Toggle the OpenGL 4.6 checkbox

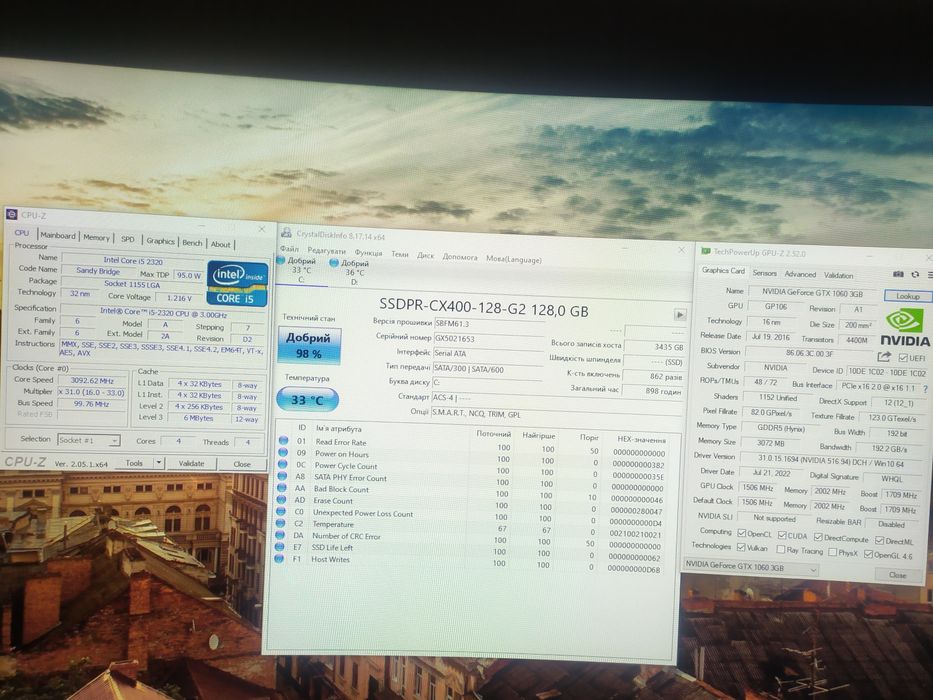click(x=868, y=554)
